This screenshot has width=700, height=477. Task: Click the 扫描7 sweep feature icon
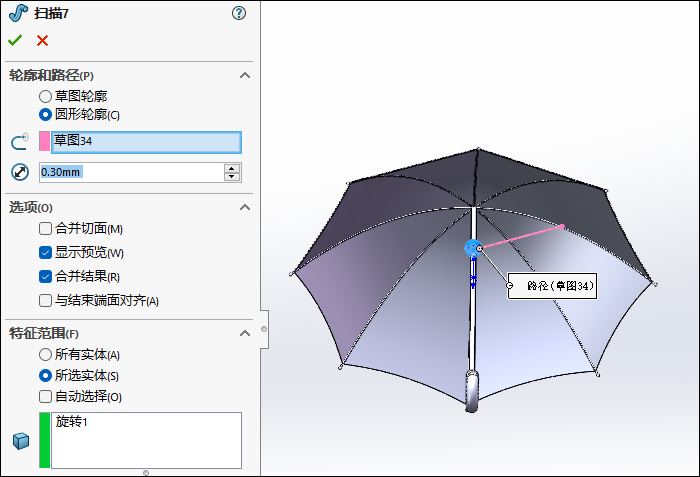coord(18,13)
